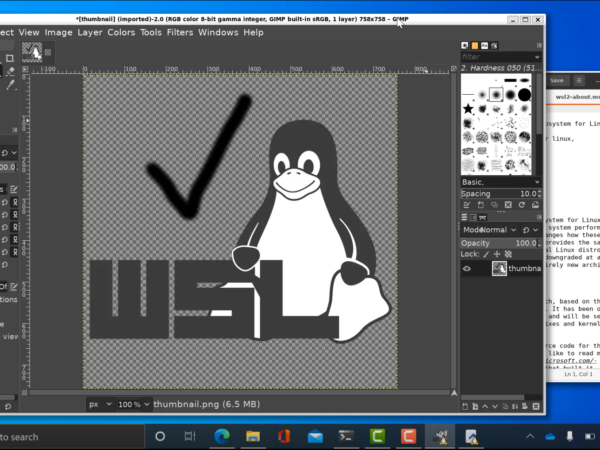Increase the Spacing value with the stepper

pyautogui.click(x=540, y=191)
